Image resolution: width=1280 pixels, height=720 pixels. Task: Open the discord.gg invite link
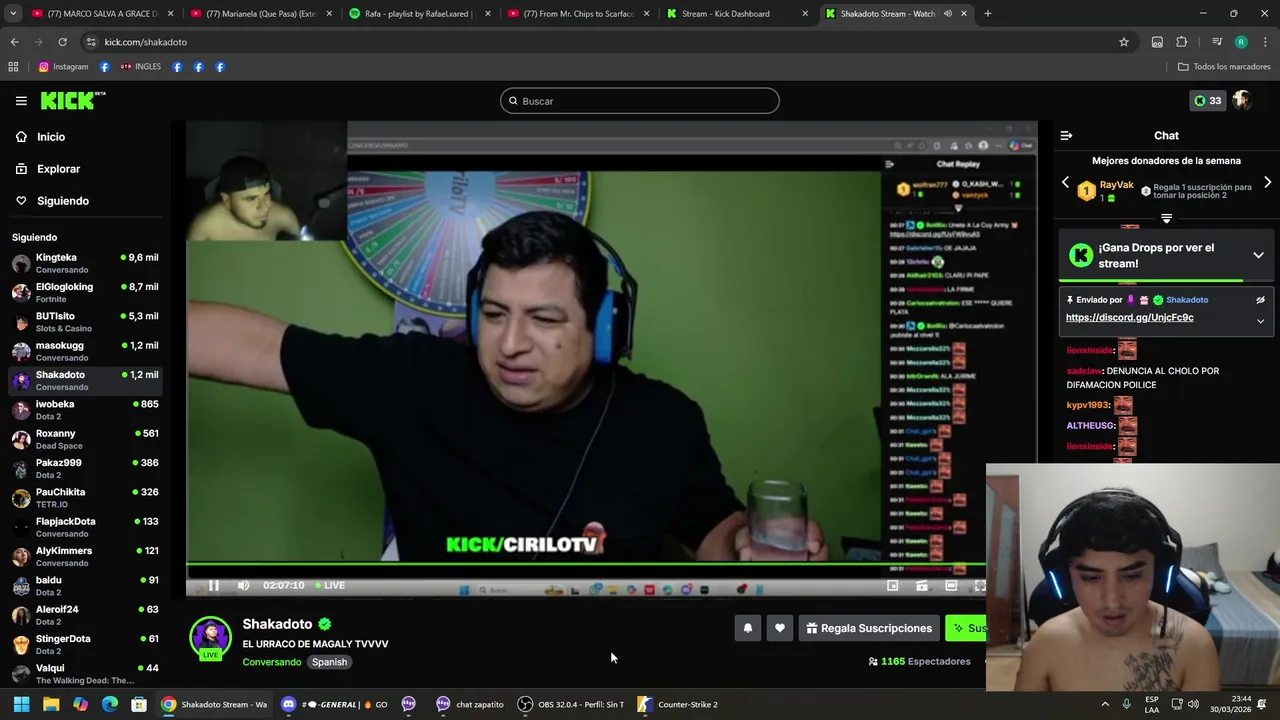[x=1129, y=318]
